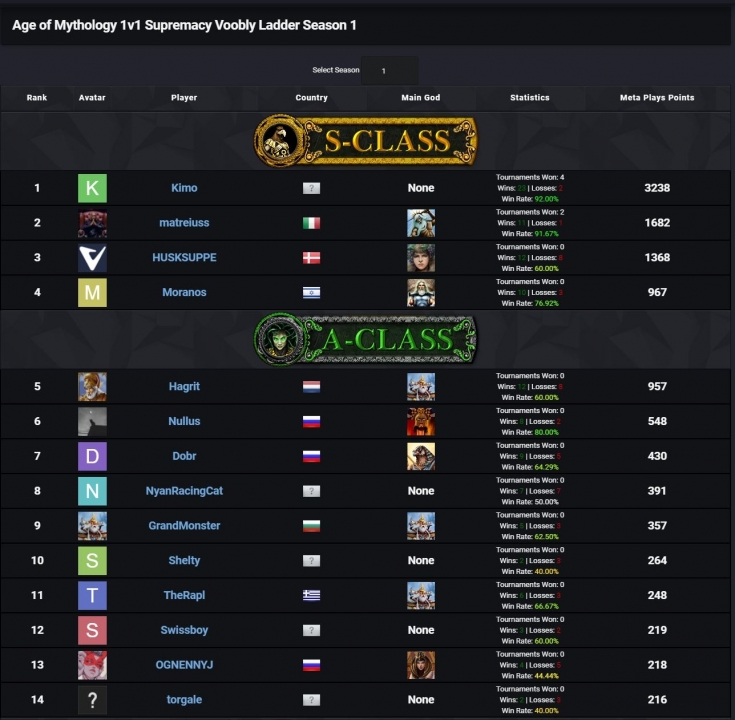The height and width of the screenshot is (720, 735).
Task: Sort by Meta Plays Points column header
Action: coord(657,98)
